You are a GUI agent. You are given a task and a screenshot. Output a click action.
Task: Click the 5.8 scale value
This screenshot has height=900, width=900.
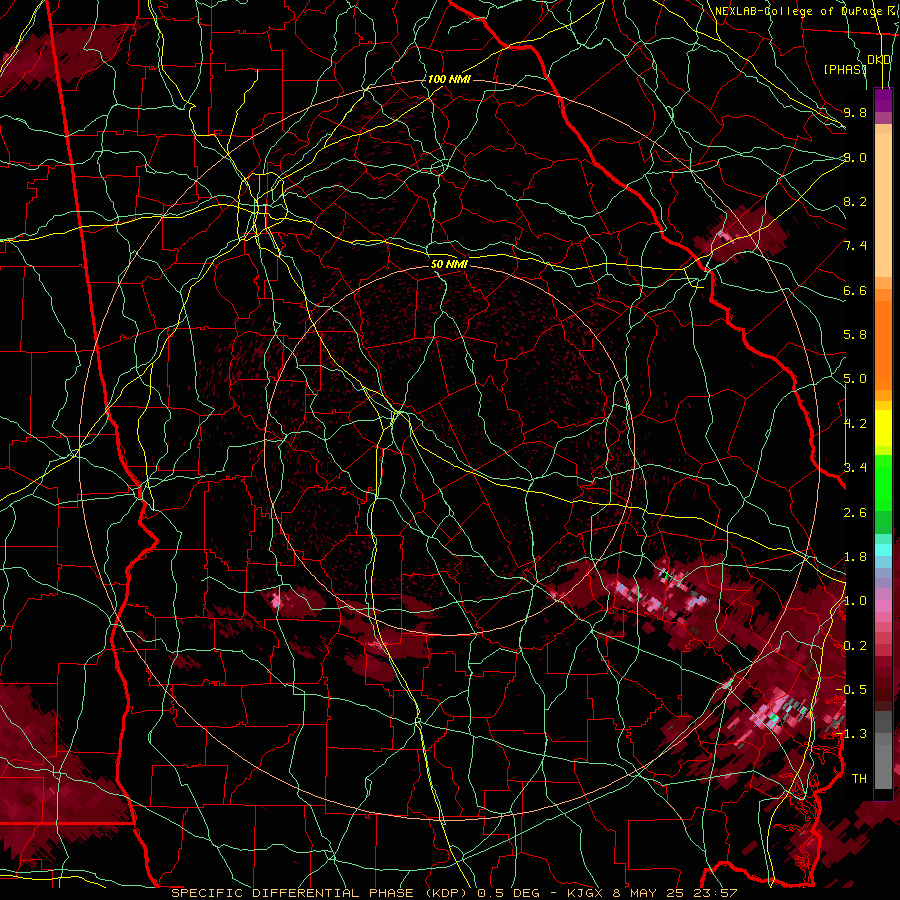(855, 335)
